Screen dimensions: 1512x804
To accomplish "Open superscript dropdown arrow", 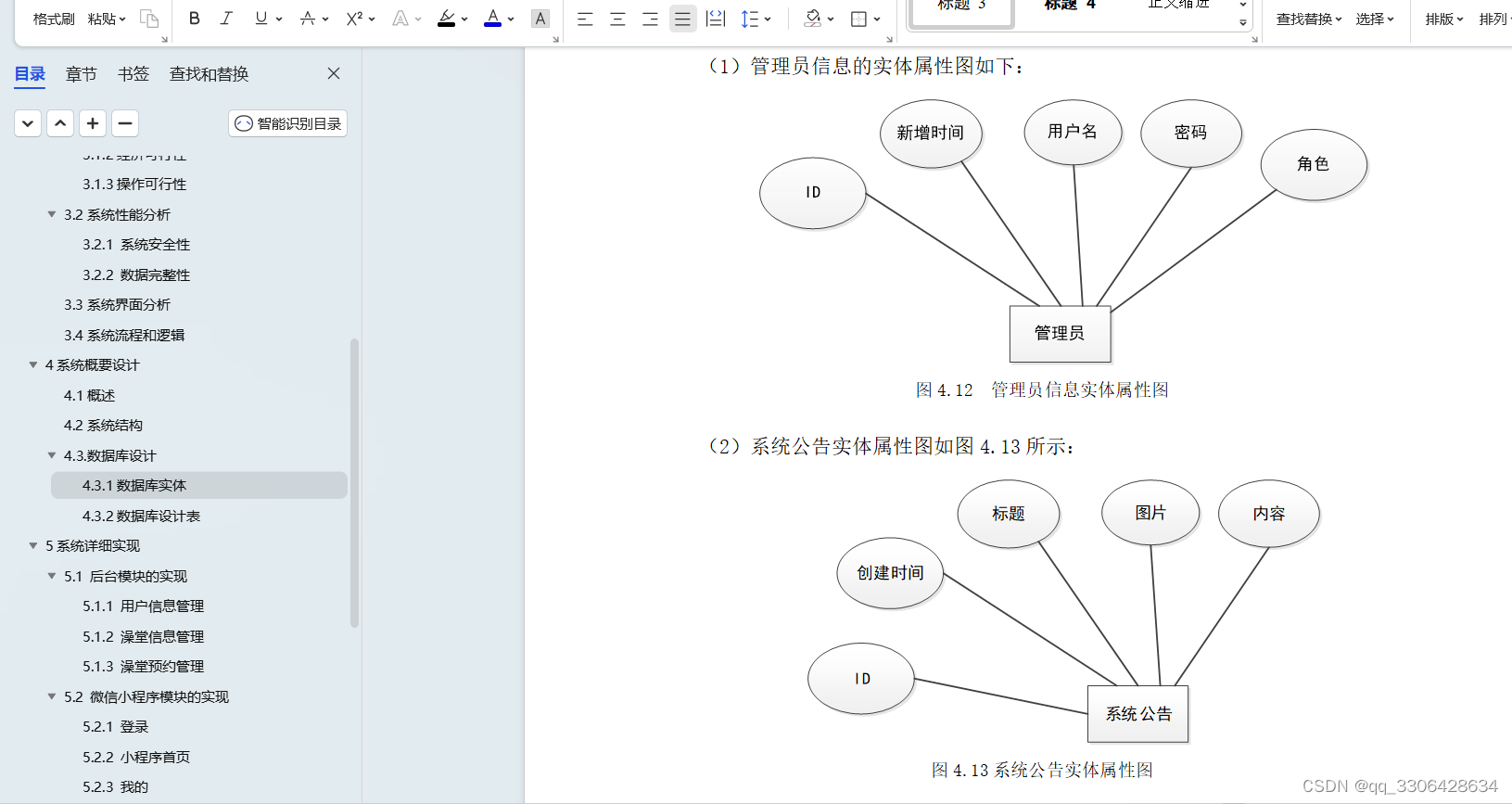I will coord(372,19).
